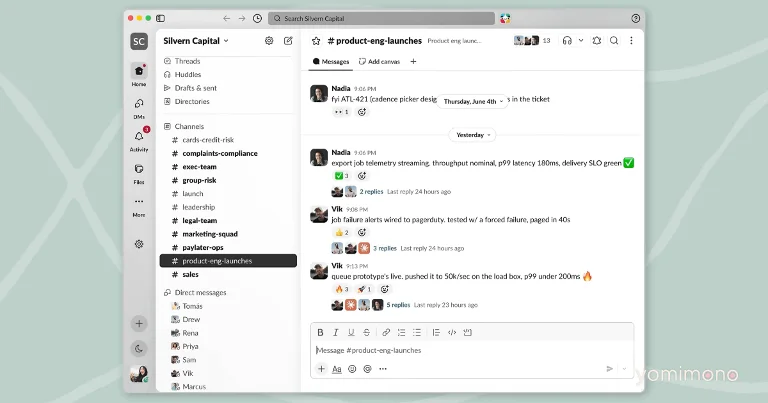This screenshot has width=768, height=403.
Task: Toggle the thumbs up reaction with count 2
Action: pyautogui.click(x=342, y=233)
